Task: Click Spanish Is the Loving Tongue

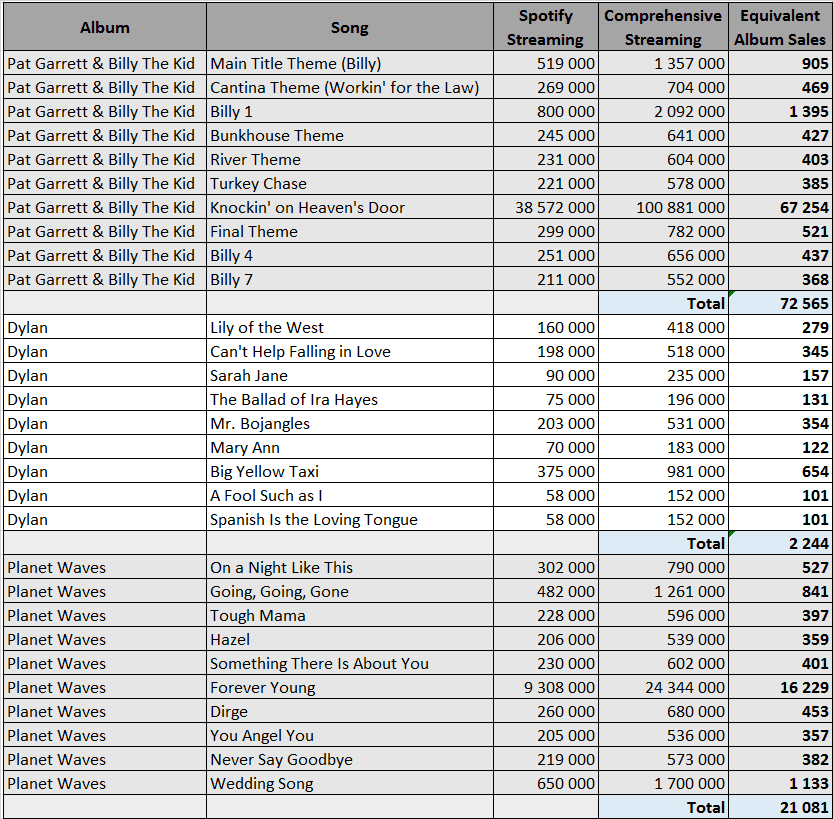Action: 350,519
